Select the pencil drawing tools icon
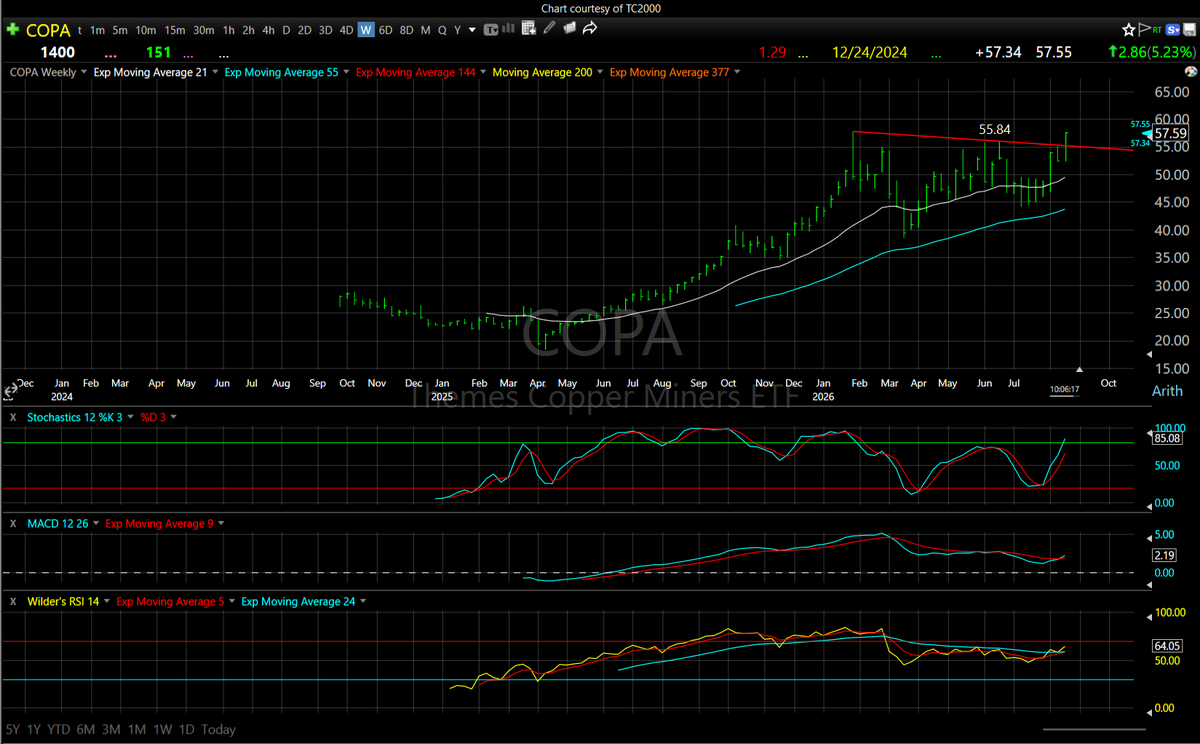 [x=549, y=29]
